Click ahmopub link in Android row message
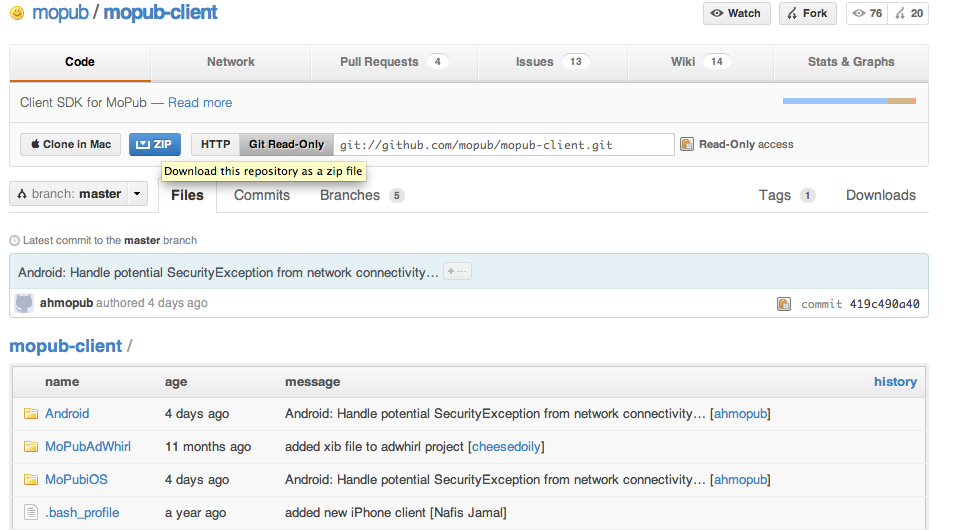953x530 pixels. tap(740, 414)
